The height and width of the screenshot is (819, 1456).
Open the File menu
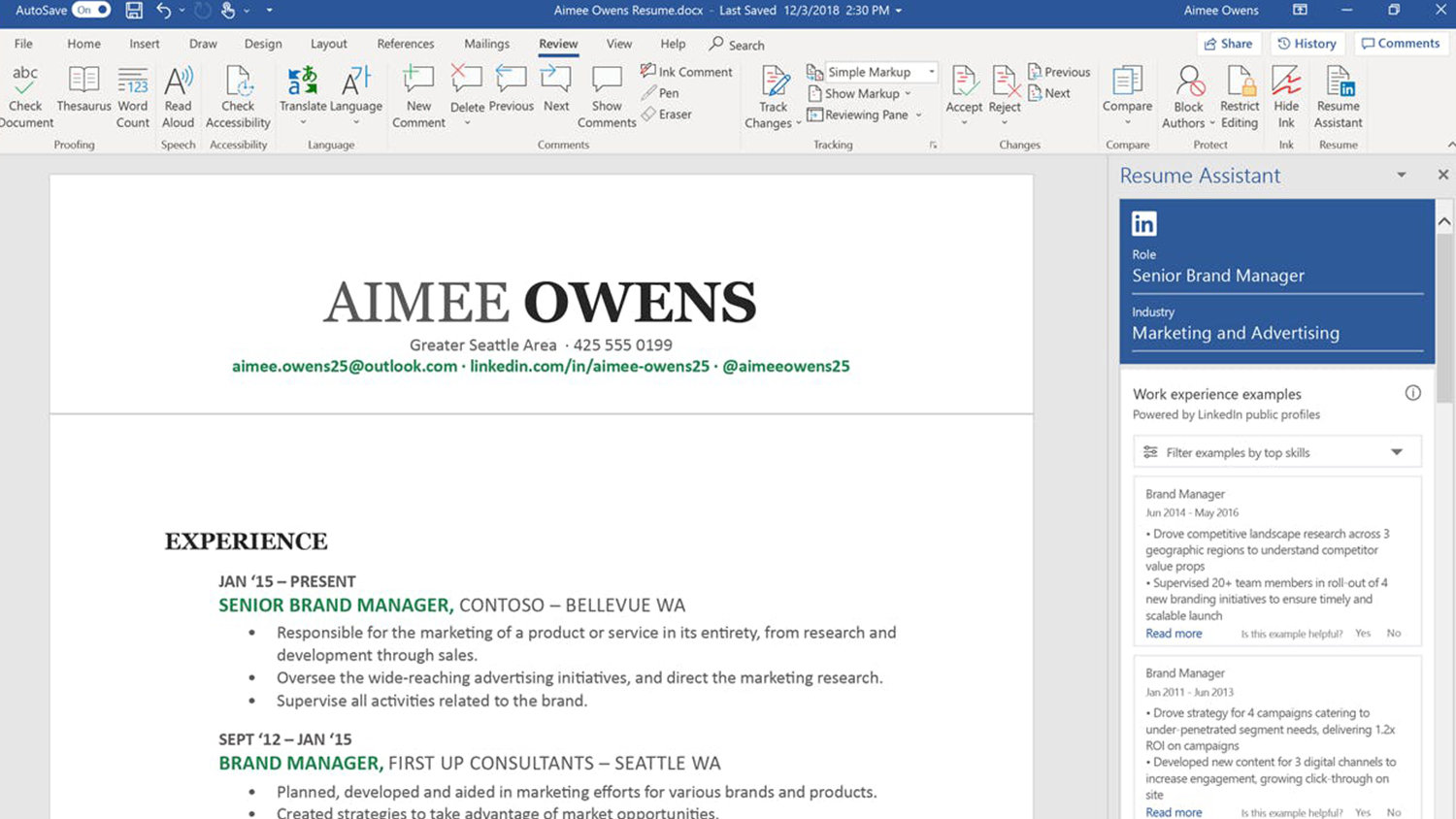point(23,44)
